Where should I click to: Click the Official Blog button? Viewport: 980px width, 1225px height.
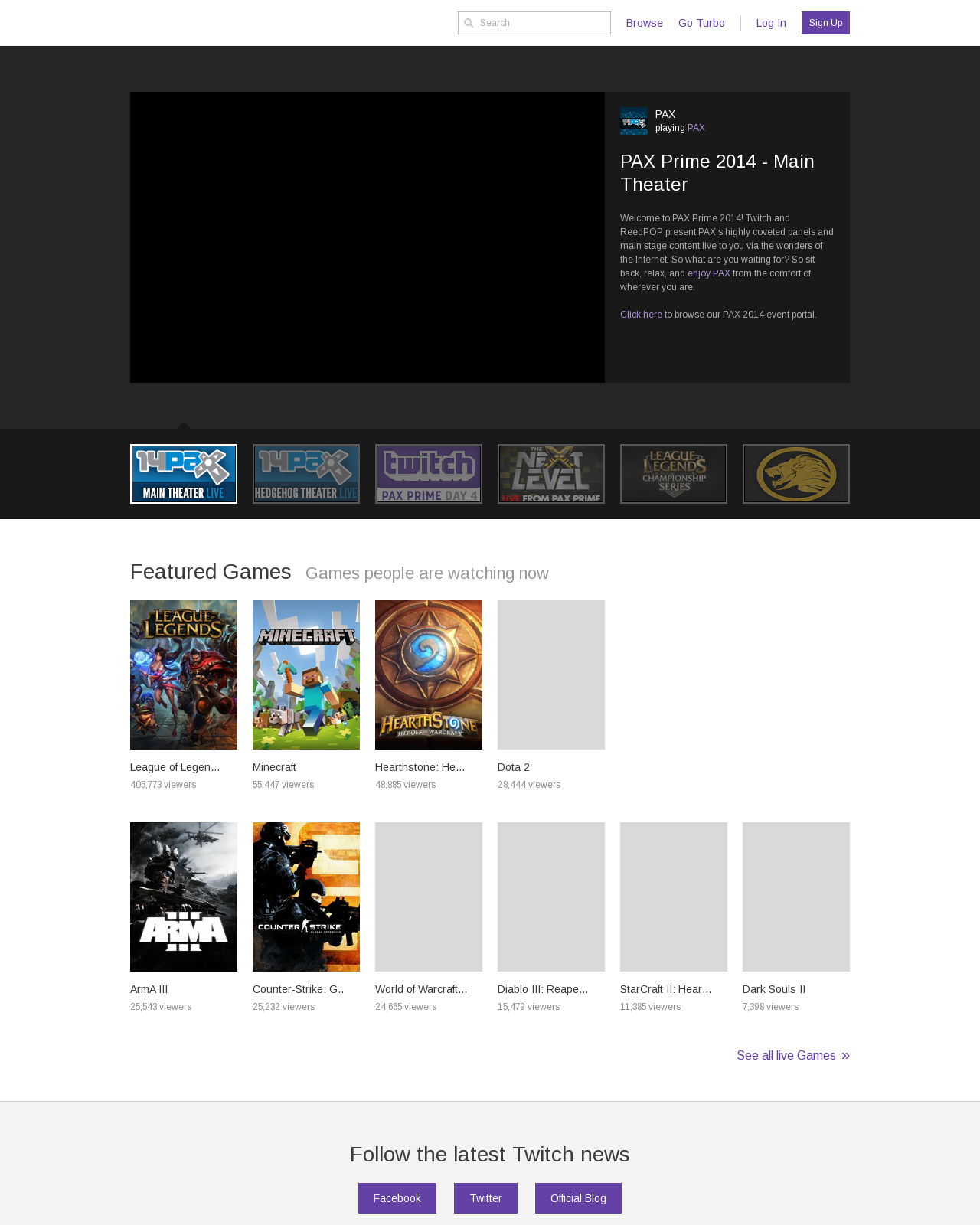(578, 1198)
